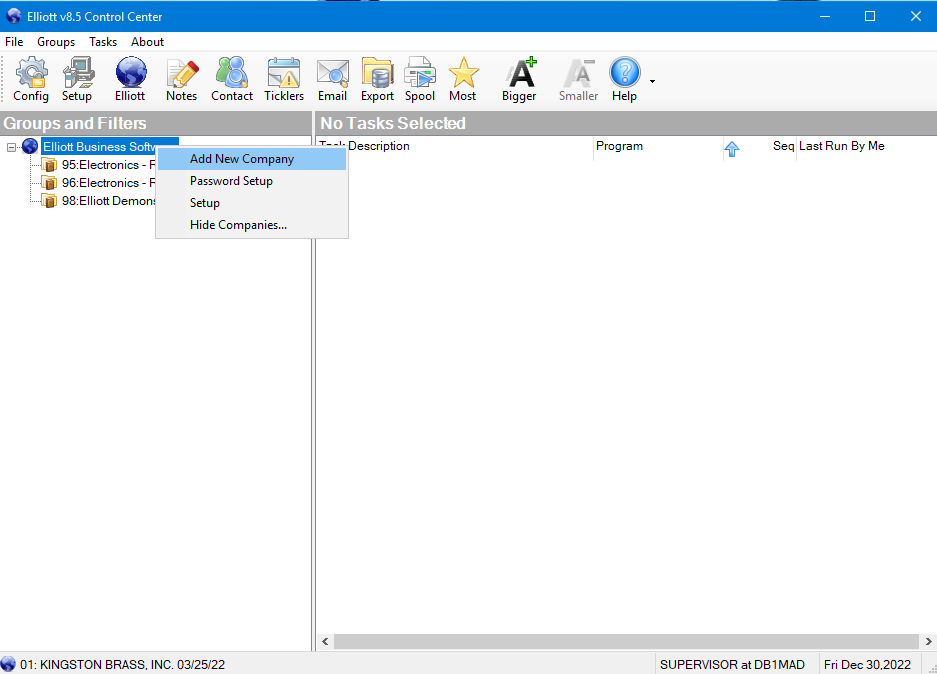
Task: Choose Add New Company from context menu
Action: [242, 159]
